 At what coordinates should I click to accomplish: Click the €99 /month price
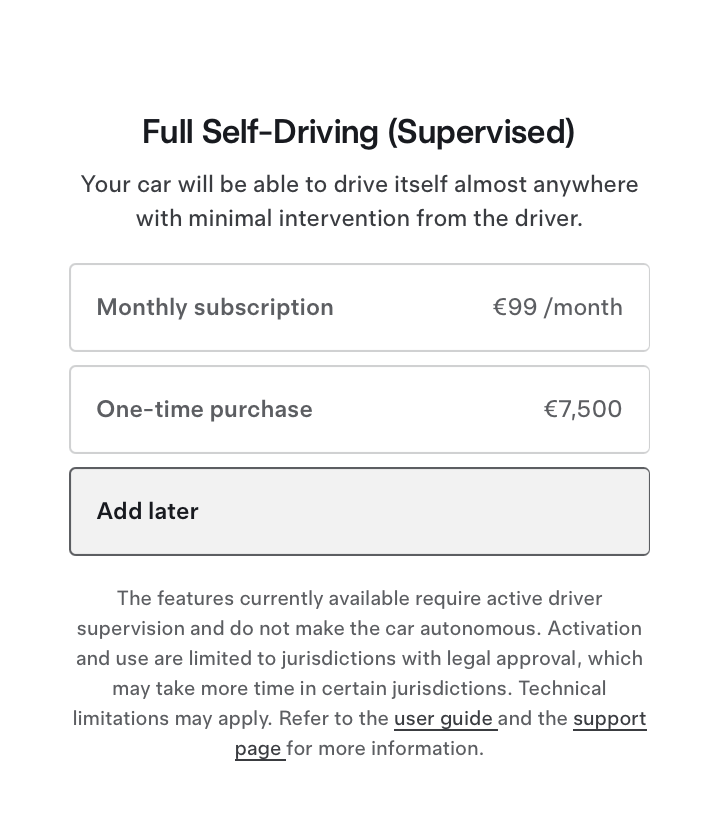(x=557, y=308)
